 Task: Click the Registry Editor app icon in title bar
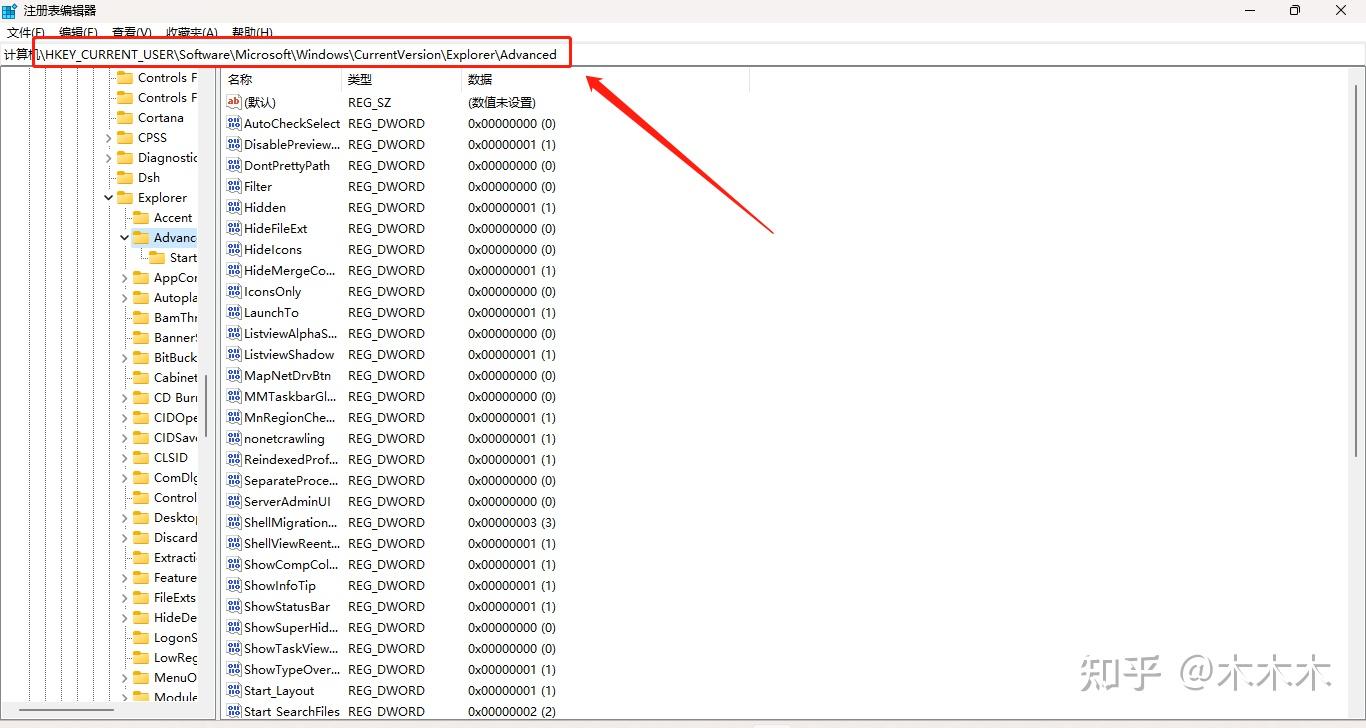(x=9, y=10)
